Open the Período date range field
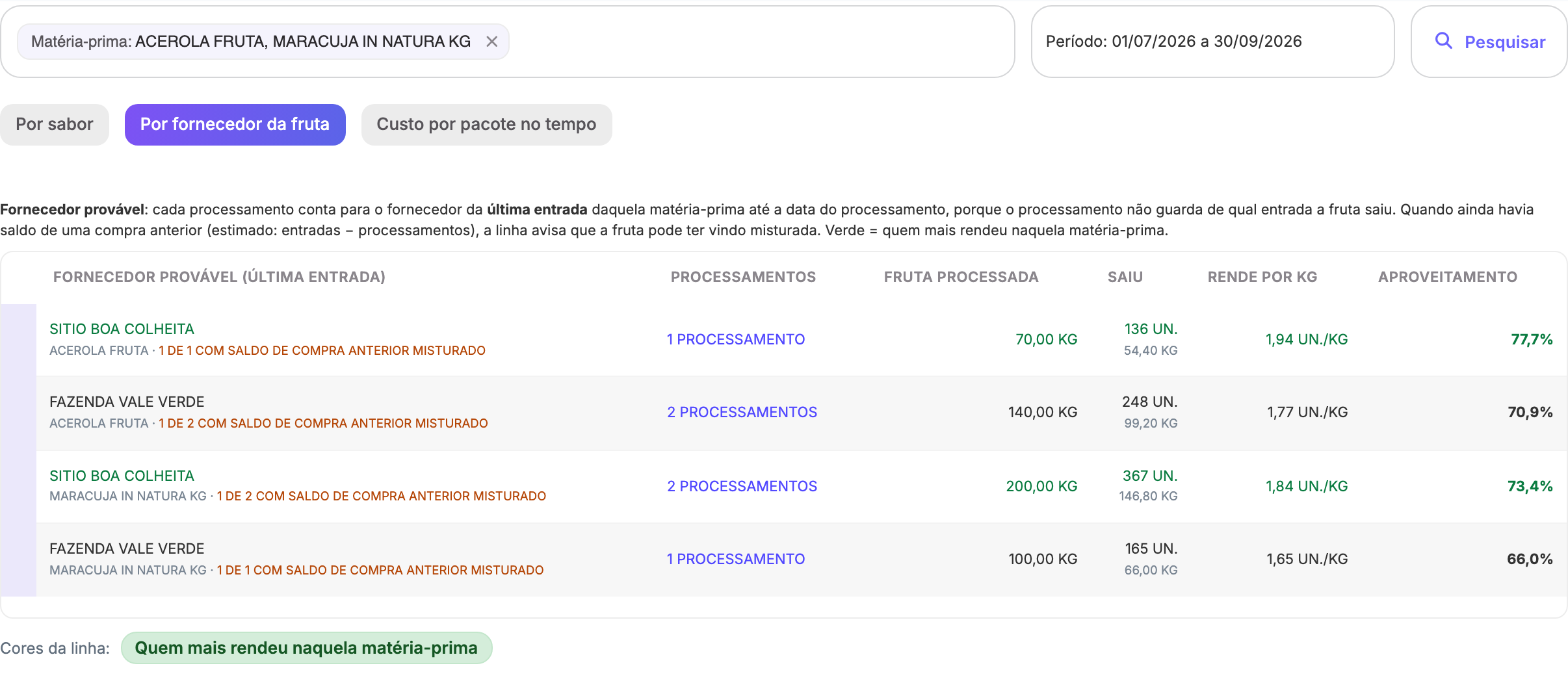 tap(1212, 42)
